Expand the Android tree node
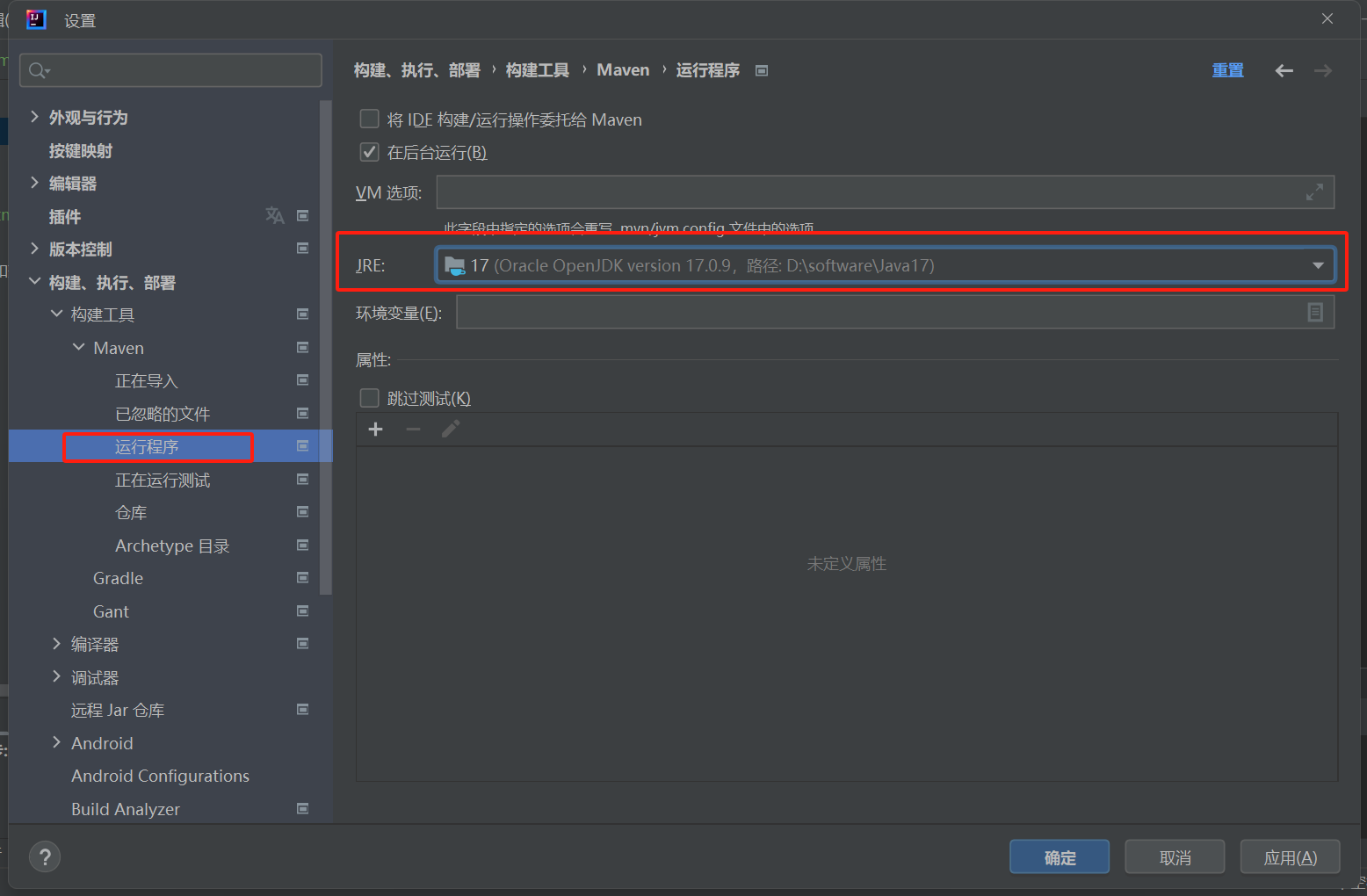 pyautogui.click(x=56, y=743)
